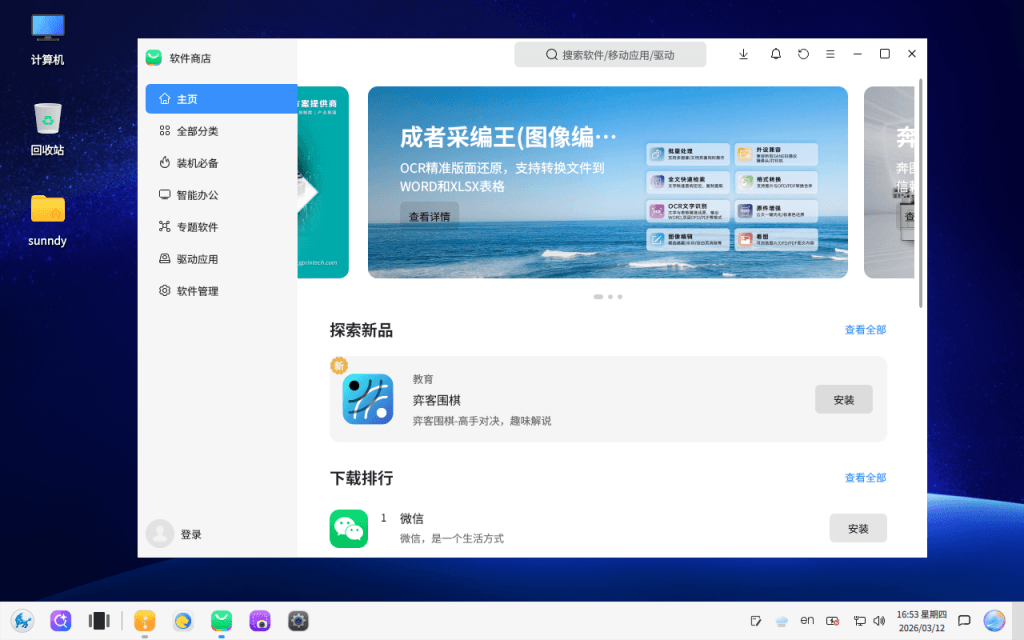Open 驱动应用 section

(221, 259)
